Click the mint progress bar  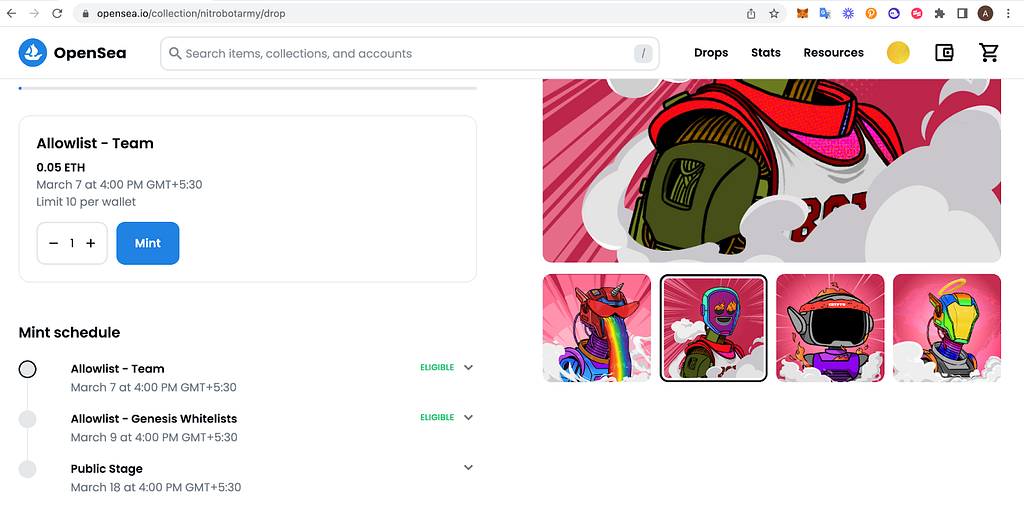[248, 88]
